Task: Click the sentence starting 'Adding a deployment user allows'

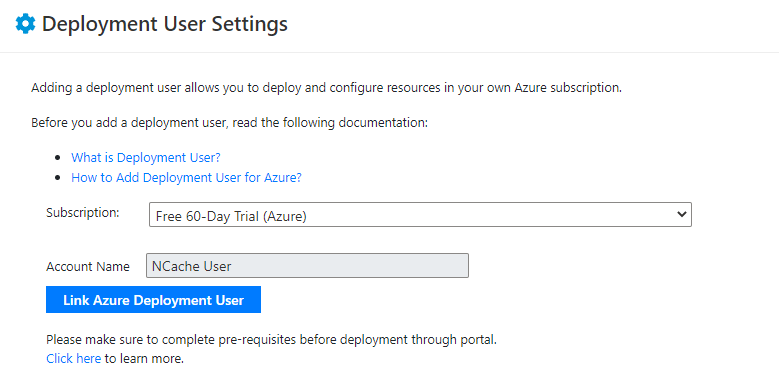Action: point(326,88)
